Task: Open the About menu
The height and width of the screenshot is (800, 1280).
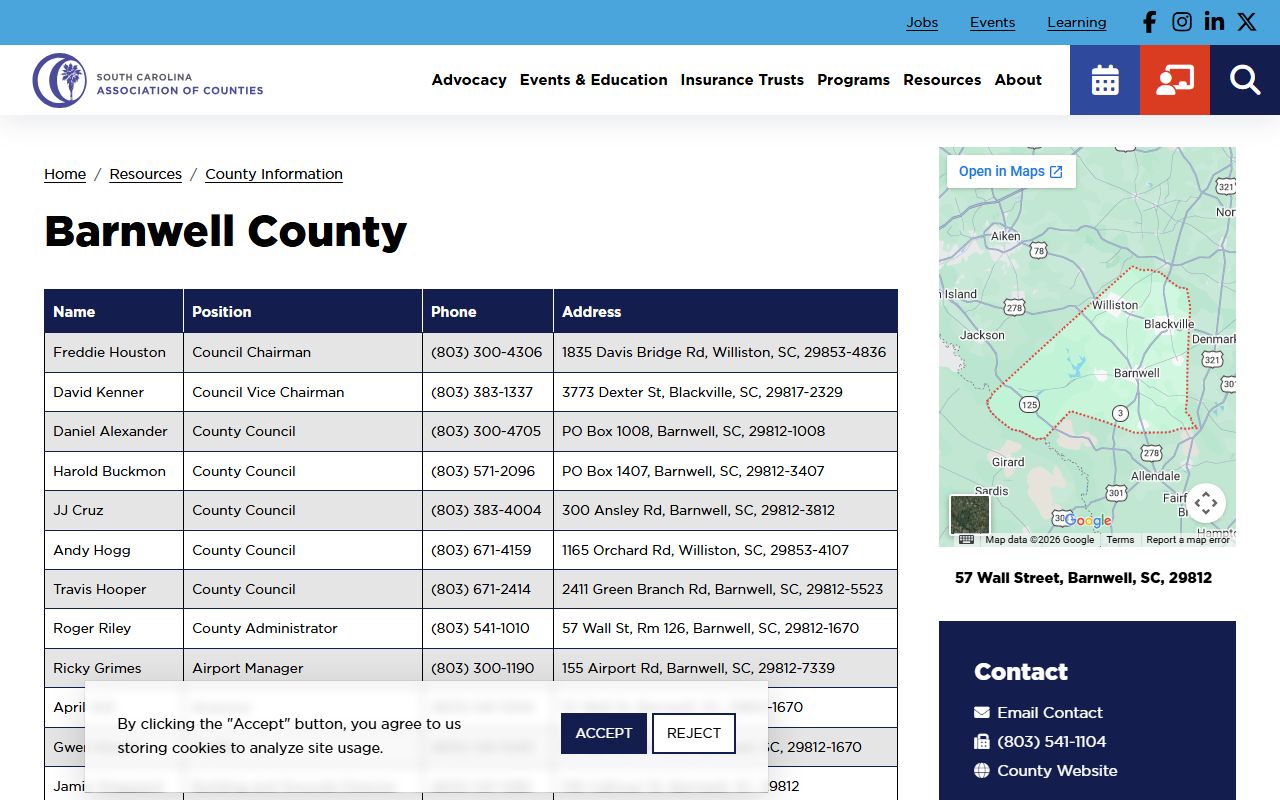Action: pos(1018,80)
